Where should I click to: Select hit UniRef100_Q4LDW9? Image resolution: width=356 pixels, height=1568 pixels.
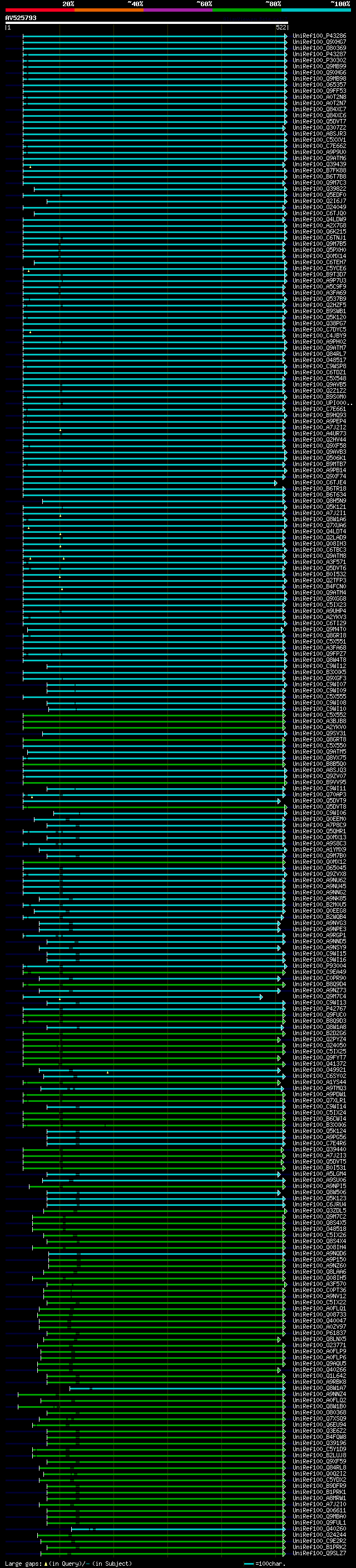pos(319,220)
